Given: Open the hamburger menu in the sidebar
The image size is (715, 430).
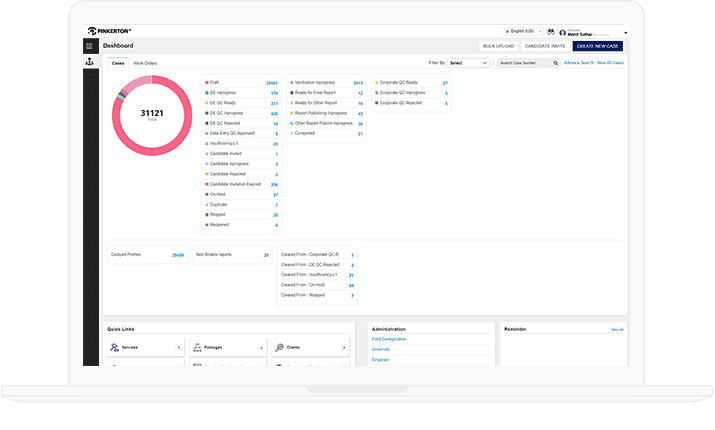Looking at the screenshot, I should [90, 46].
